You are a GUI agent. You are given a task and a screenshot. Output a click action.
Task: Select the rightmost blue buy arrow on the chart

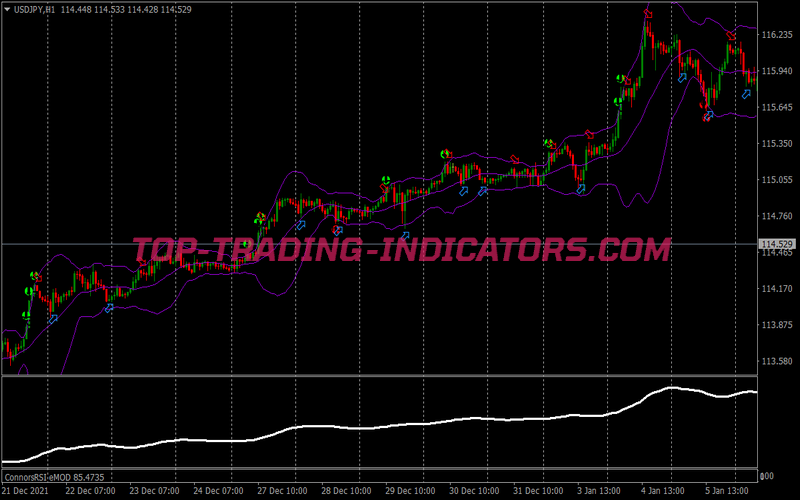746,94
